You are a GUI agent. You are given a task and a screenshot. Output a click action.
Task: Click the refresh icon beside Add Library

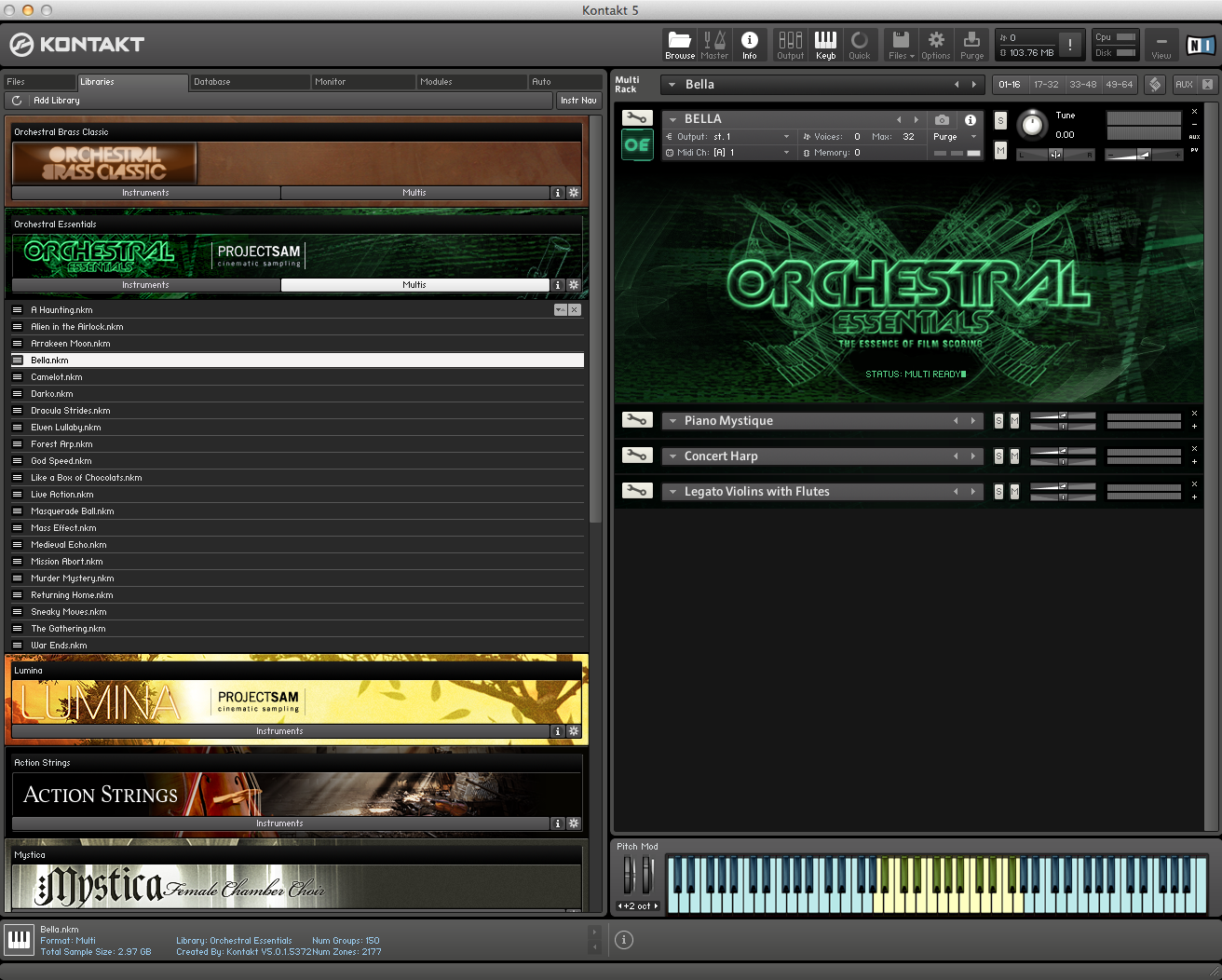(x=17, y=101)
